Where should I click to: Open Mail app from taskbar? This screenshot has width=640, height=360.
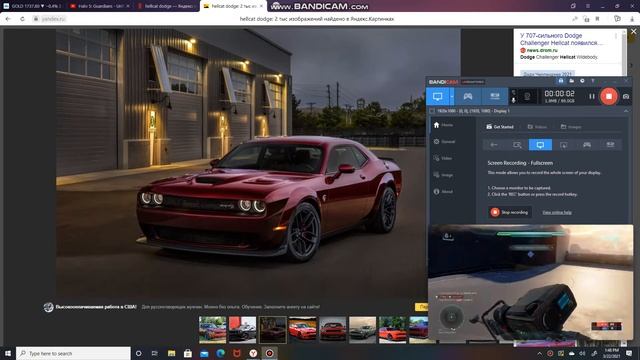(x=204, y=353)
